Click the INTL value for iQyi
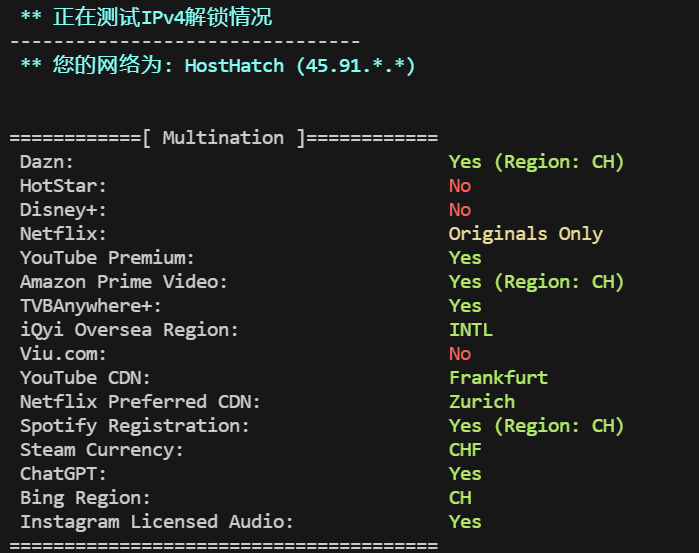Screen dimensions: 699x553 [x=471, y=330]
